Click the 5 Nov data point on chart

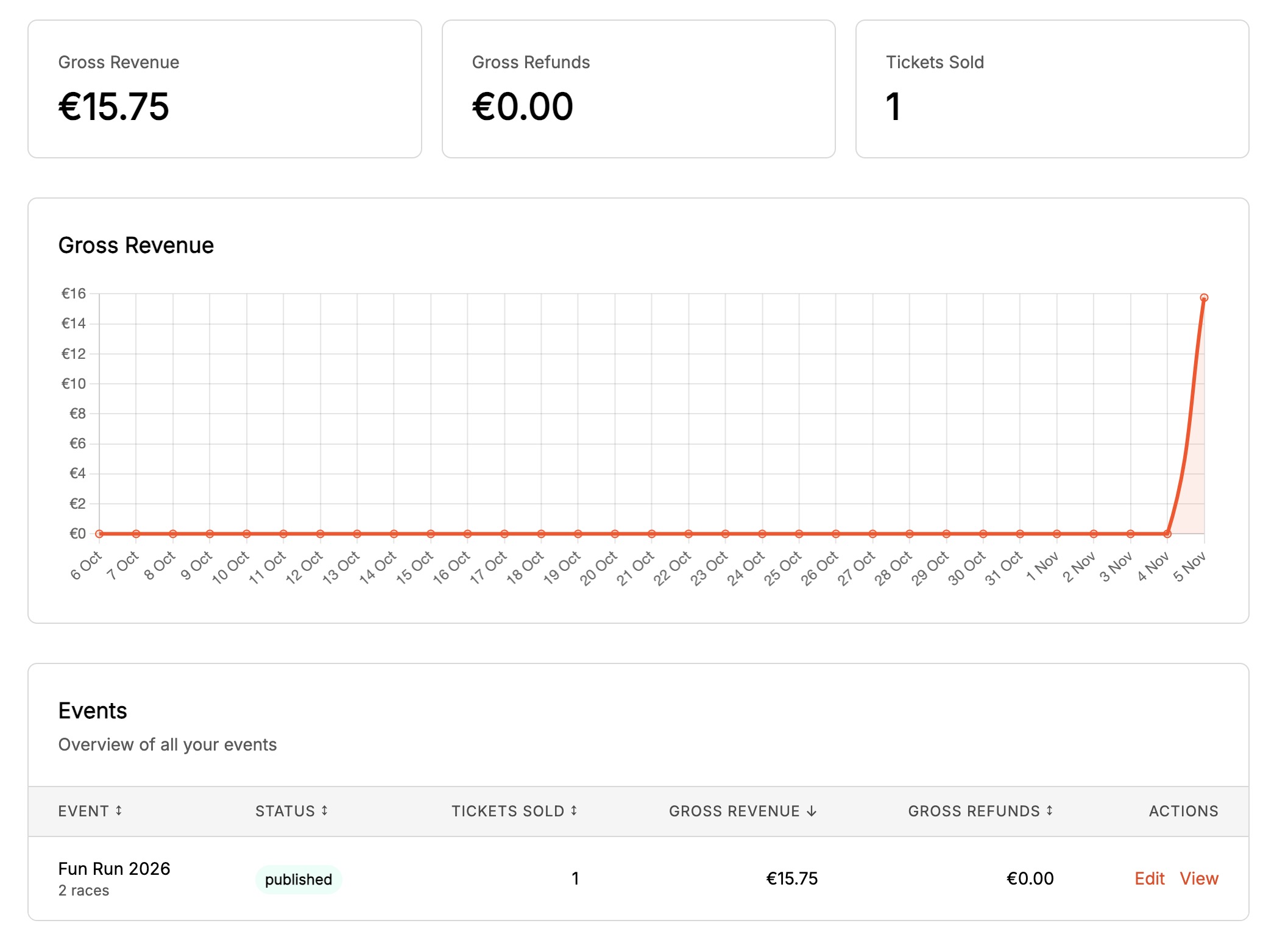tap(1204, 298)
